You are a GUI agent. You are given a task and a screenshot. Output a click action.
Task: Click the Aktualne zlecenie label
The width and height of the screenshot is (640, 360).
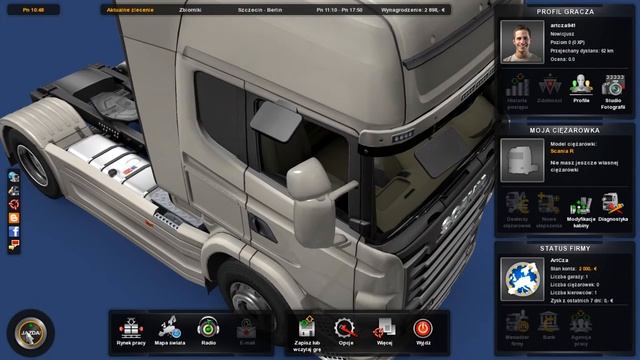130,10
